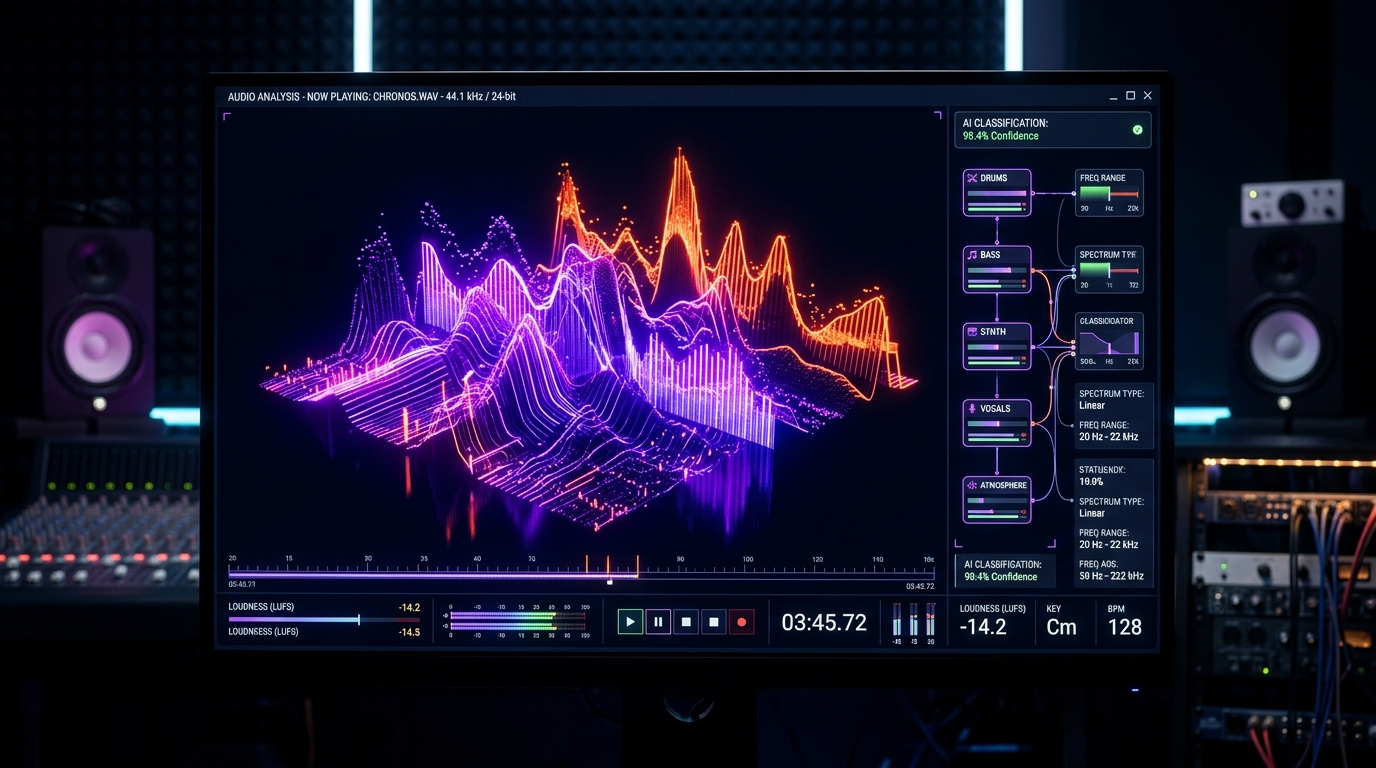Click the waveform icon on the ATNOSPHERE node
Screen dimensions: 1376x768
972,485
